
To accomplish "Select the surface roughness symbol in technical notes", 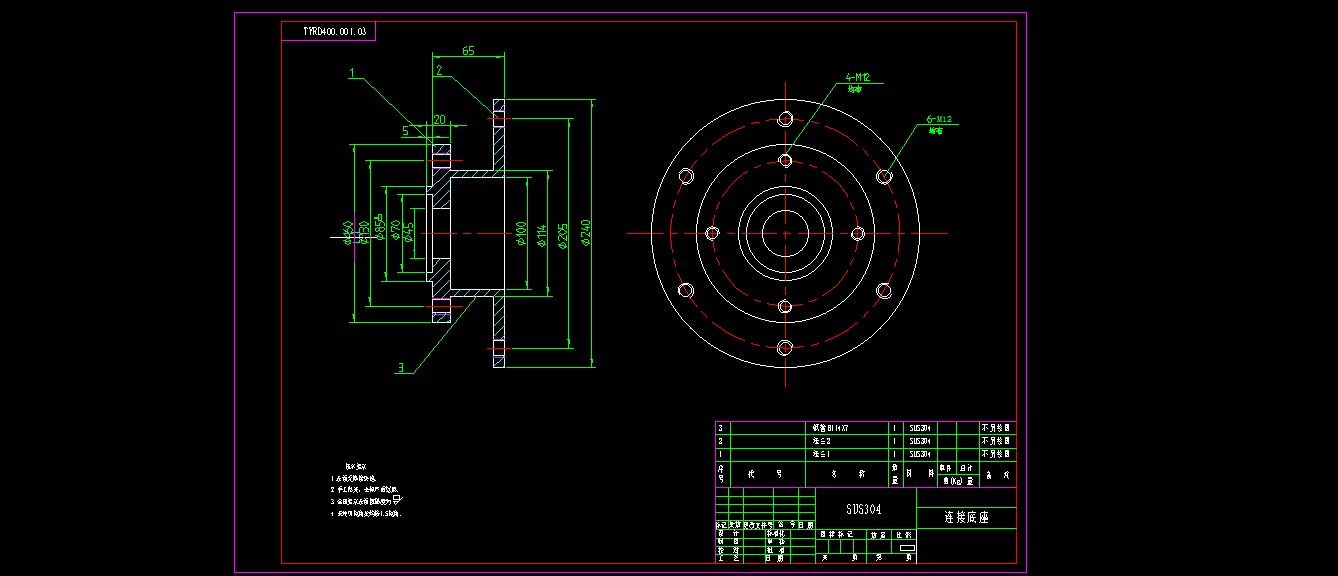I will click(x=396, y=498).
